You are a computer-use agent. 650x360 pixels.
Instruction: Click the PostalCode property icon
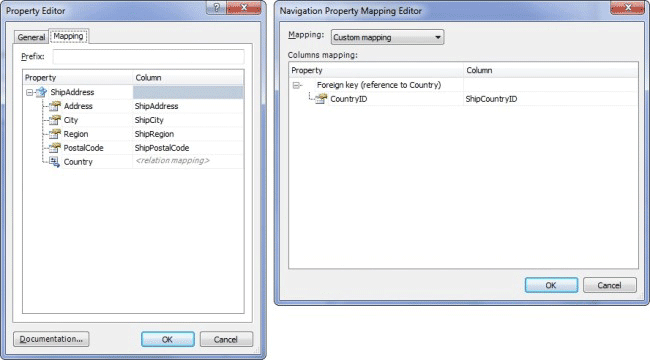coord(55,148)
